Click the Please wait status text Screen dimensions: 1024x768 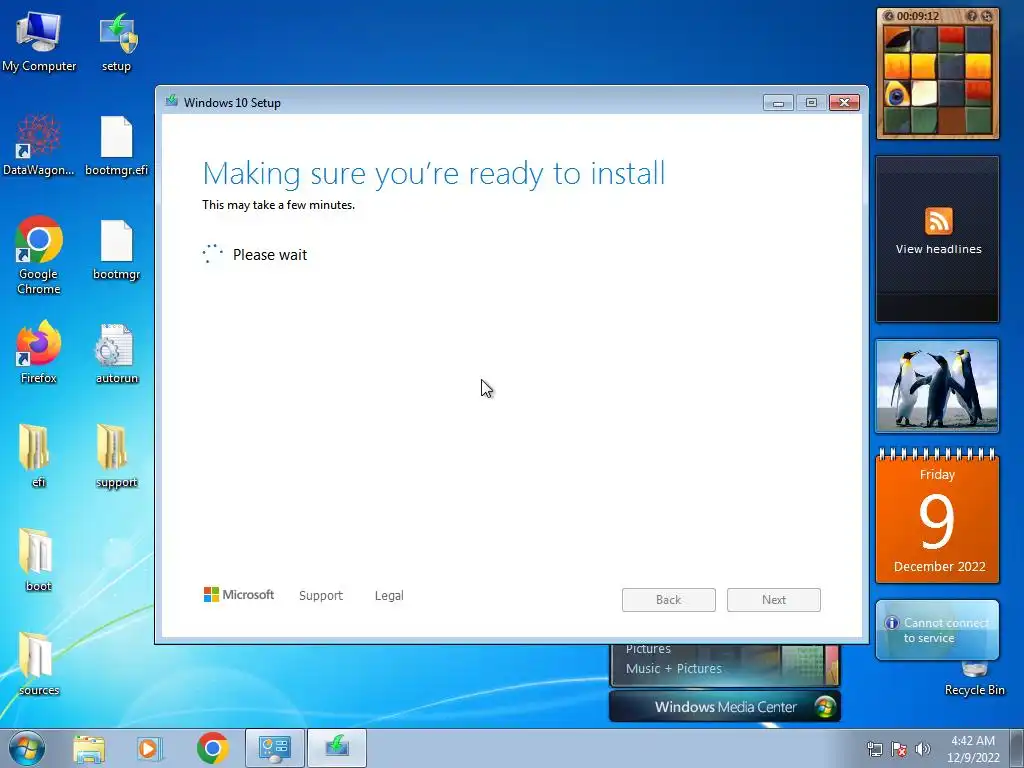click(270, 255)
